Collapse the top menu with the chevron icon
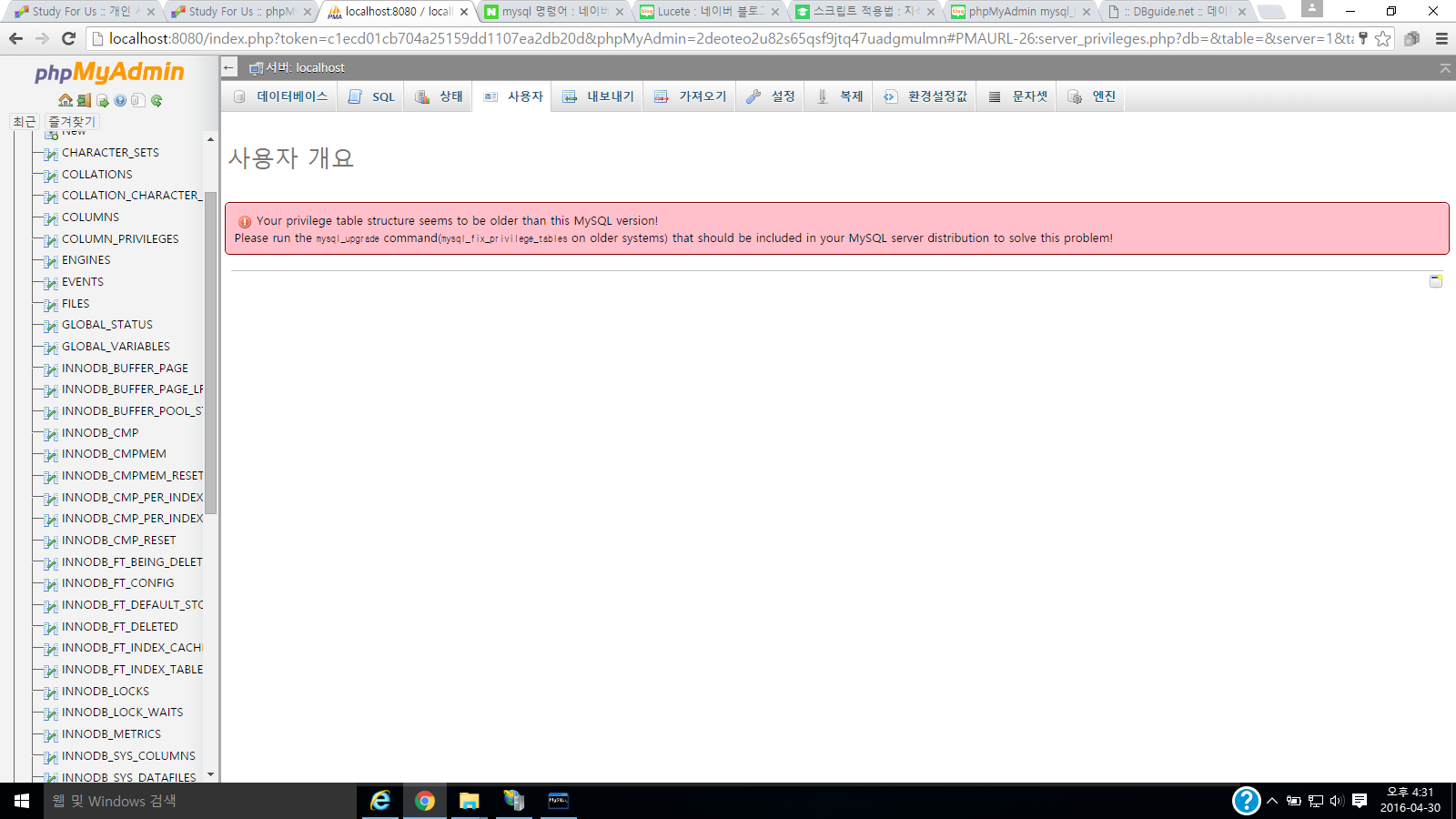 coord(1445,68)
